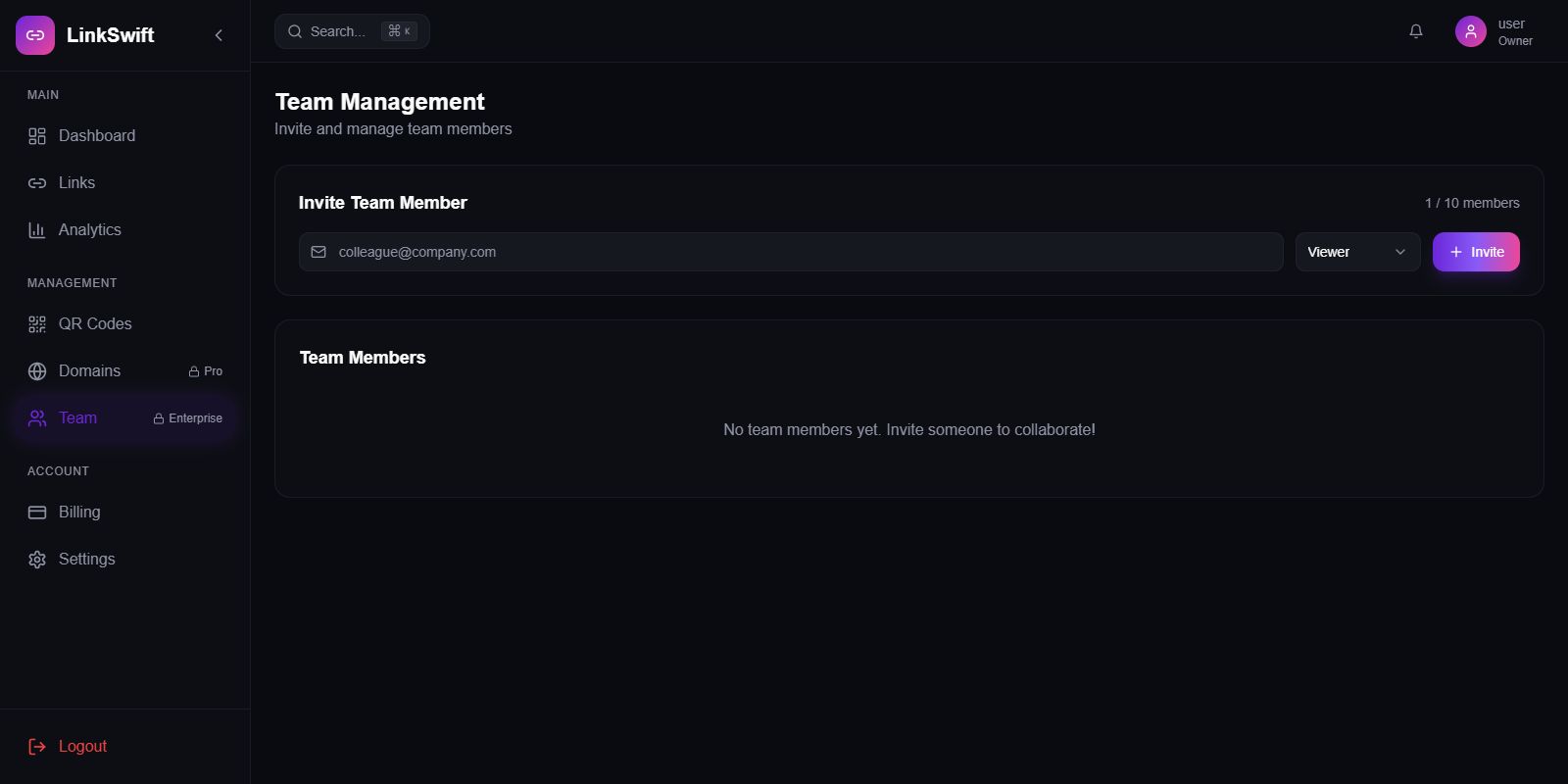The image size is (1568, 784).
Task: Open the user Owner account menu
Action: [1514, 31]
